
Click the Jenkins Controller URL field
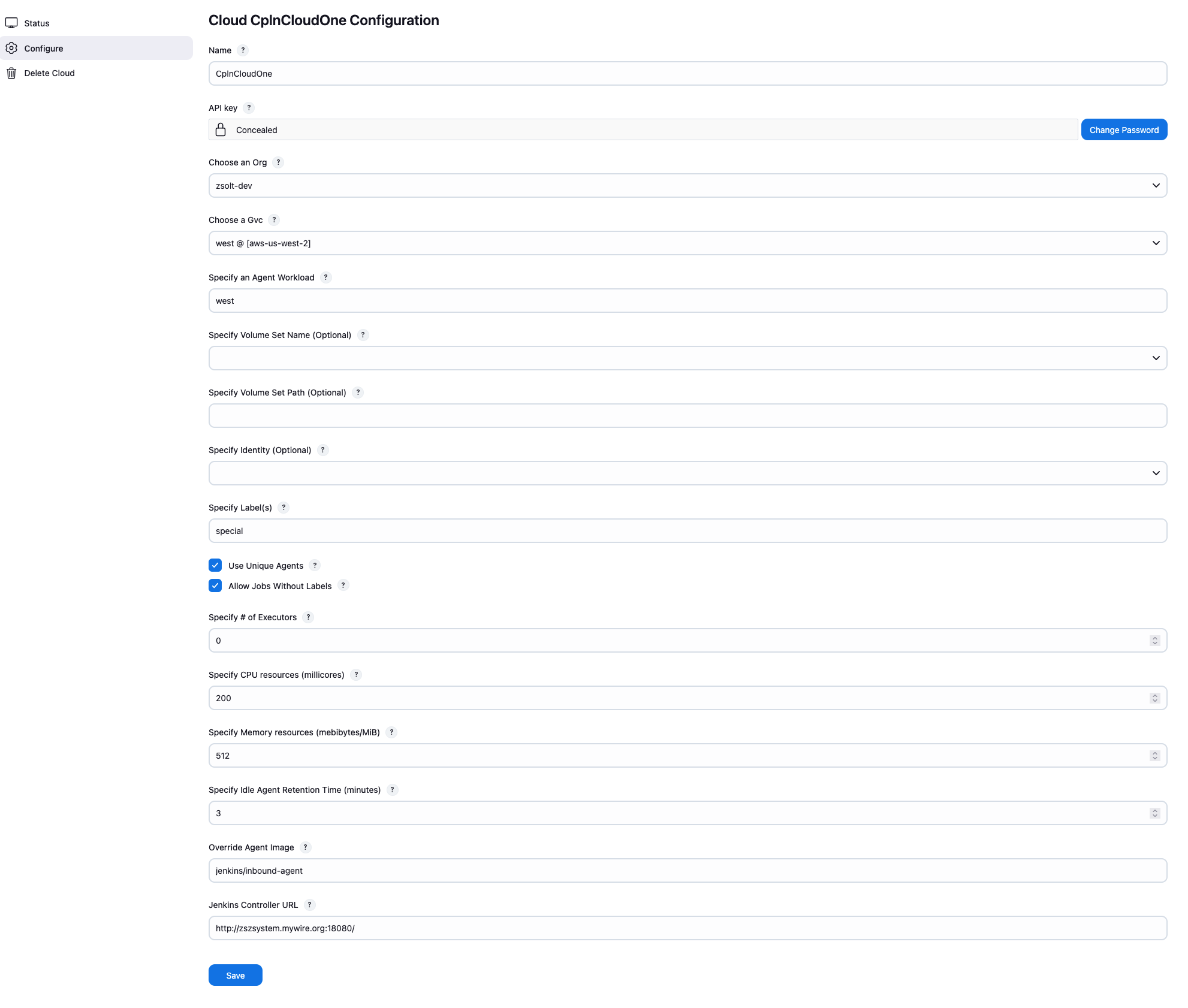(x=688, y=928)
